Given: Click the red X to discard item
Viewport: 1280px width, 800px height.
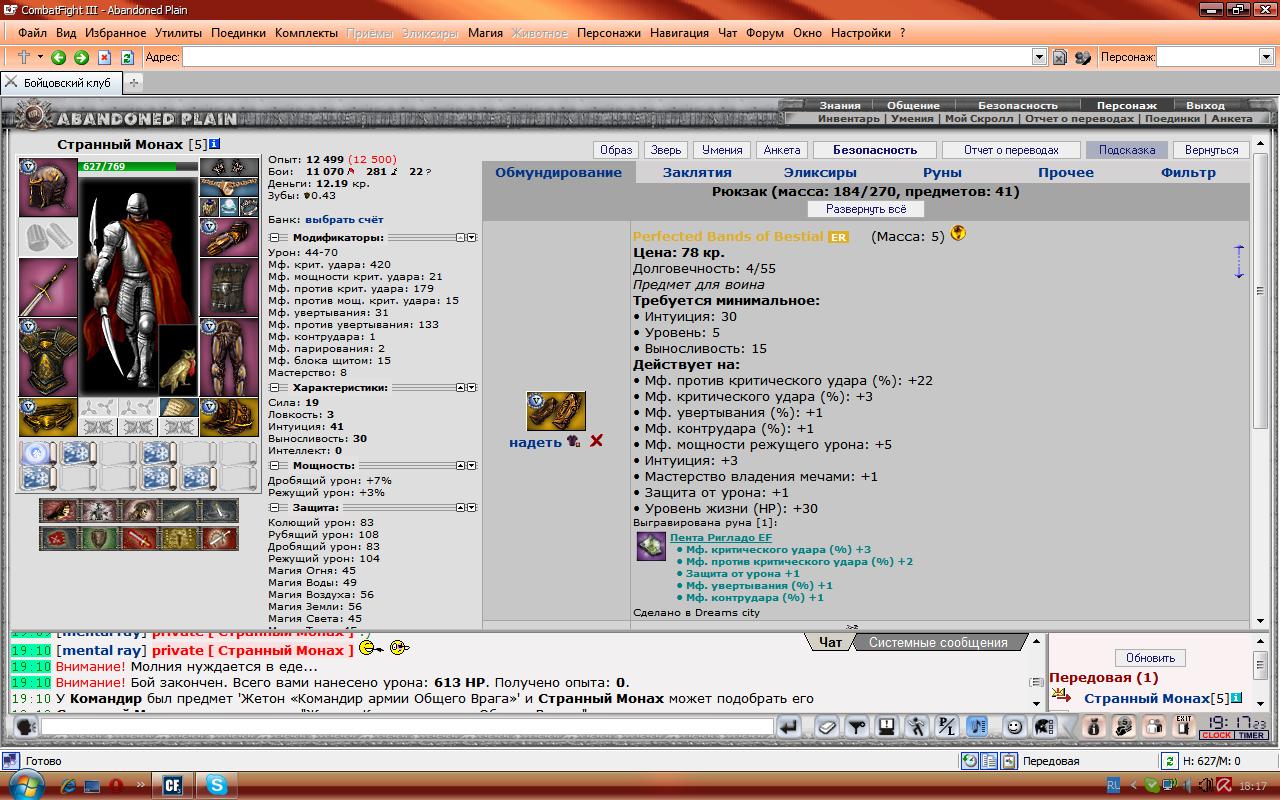Looking at the screenshot, I should [x=596, y=441].
